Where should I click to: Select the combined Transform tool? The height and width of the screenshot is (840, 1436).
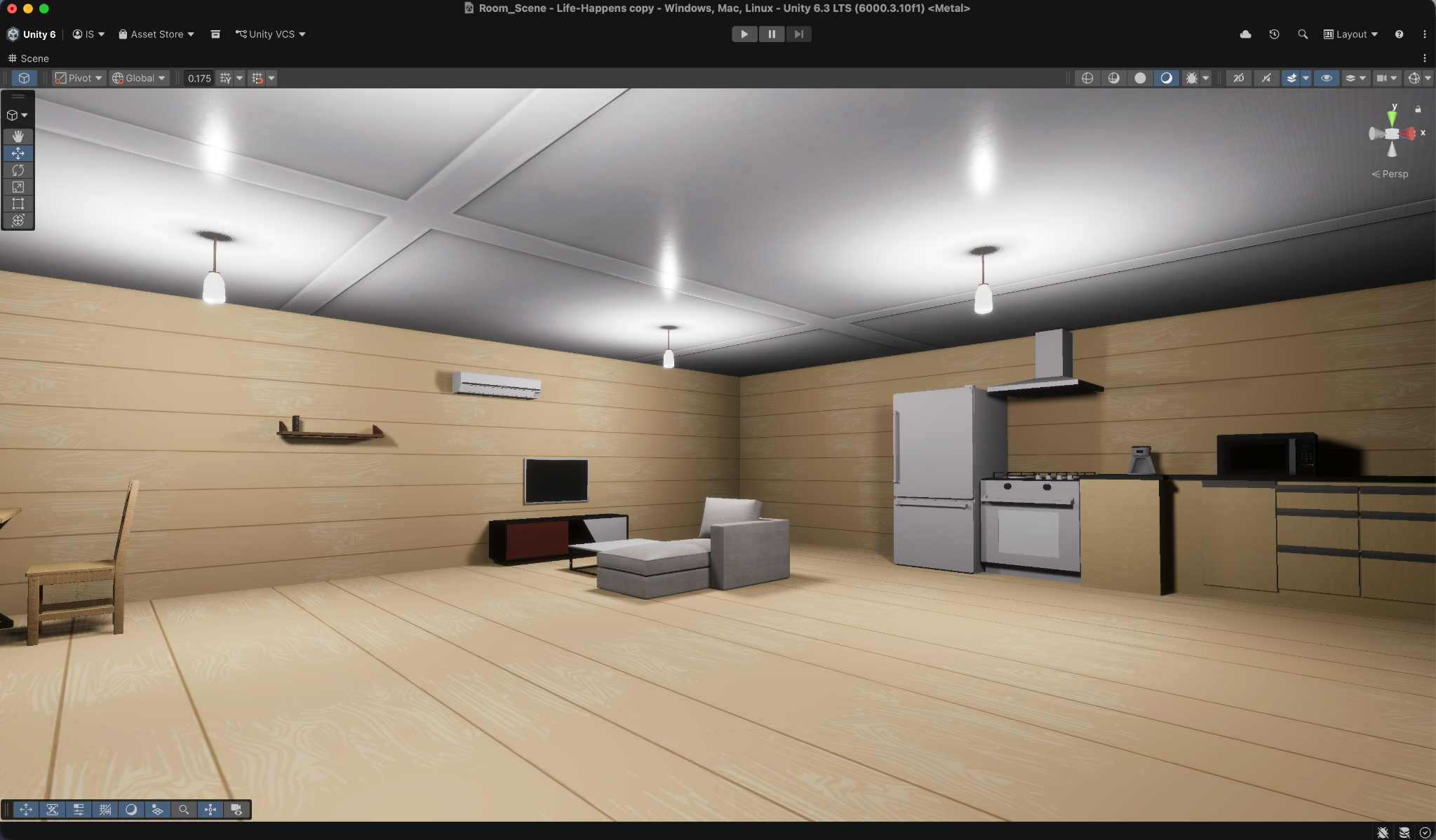point(18,220)
